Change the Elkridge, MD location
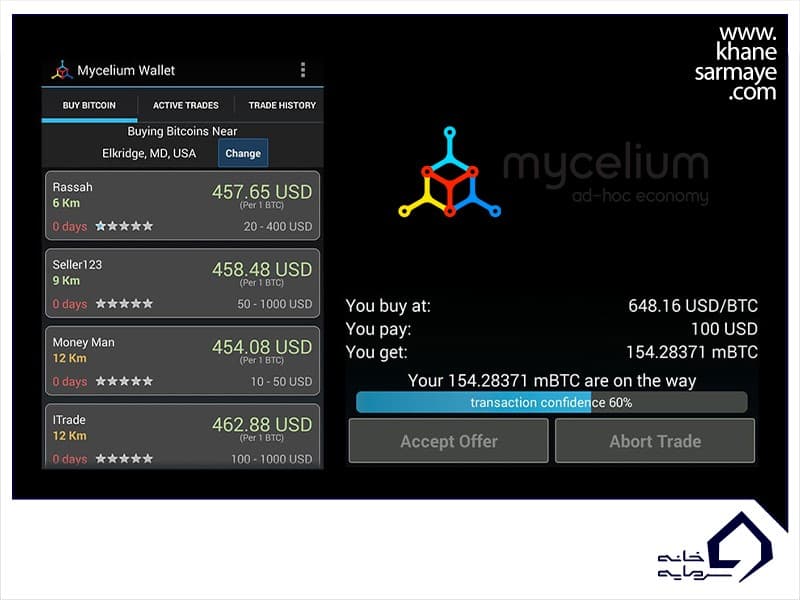 pyautogui.click(x=243, y=153)
